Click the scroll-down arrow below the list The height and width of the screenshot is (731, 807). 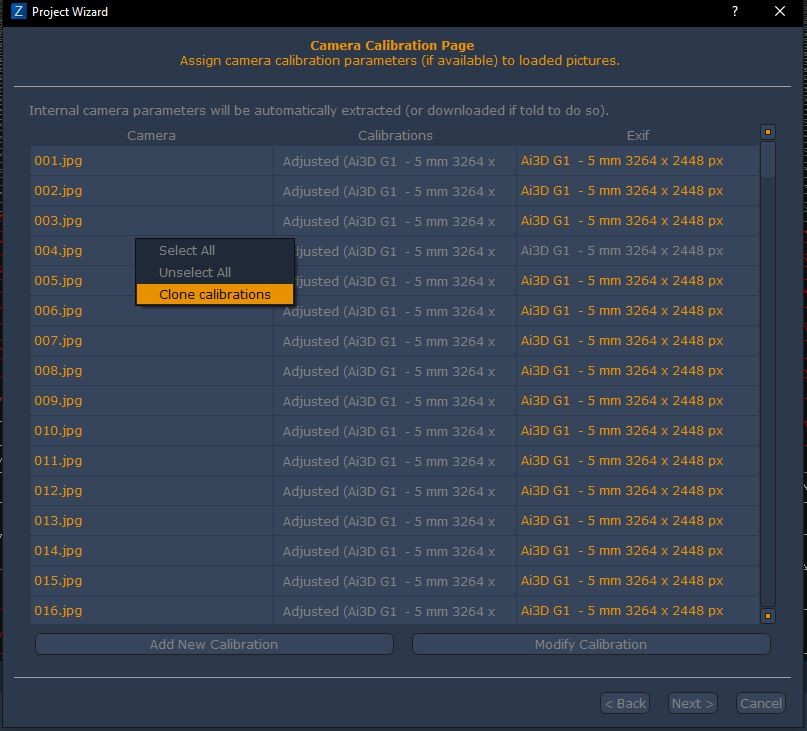(768, 616)
